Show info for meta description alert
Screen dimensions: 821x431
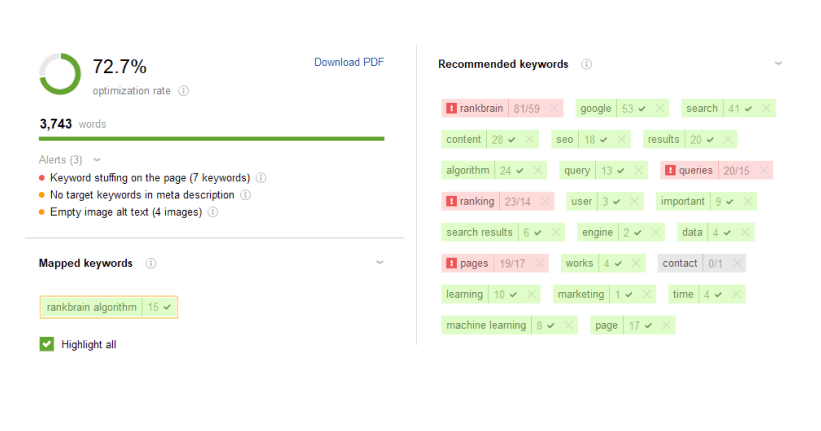click(245, 195)
